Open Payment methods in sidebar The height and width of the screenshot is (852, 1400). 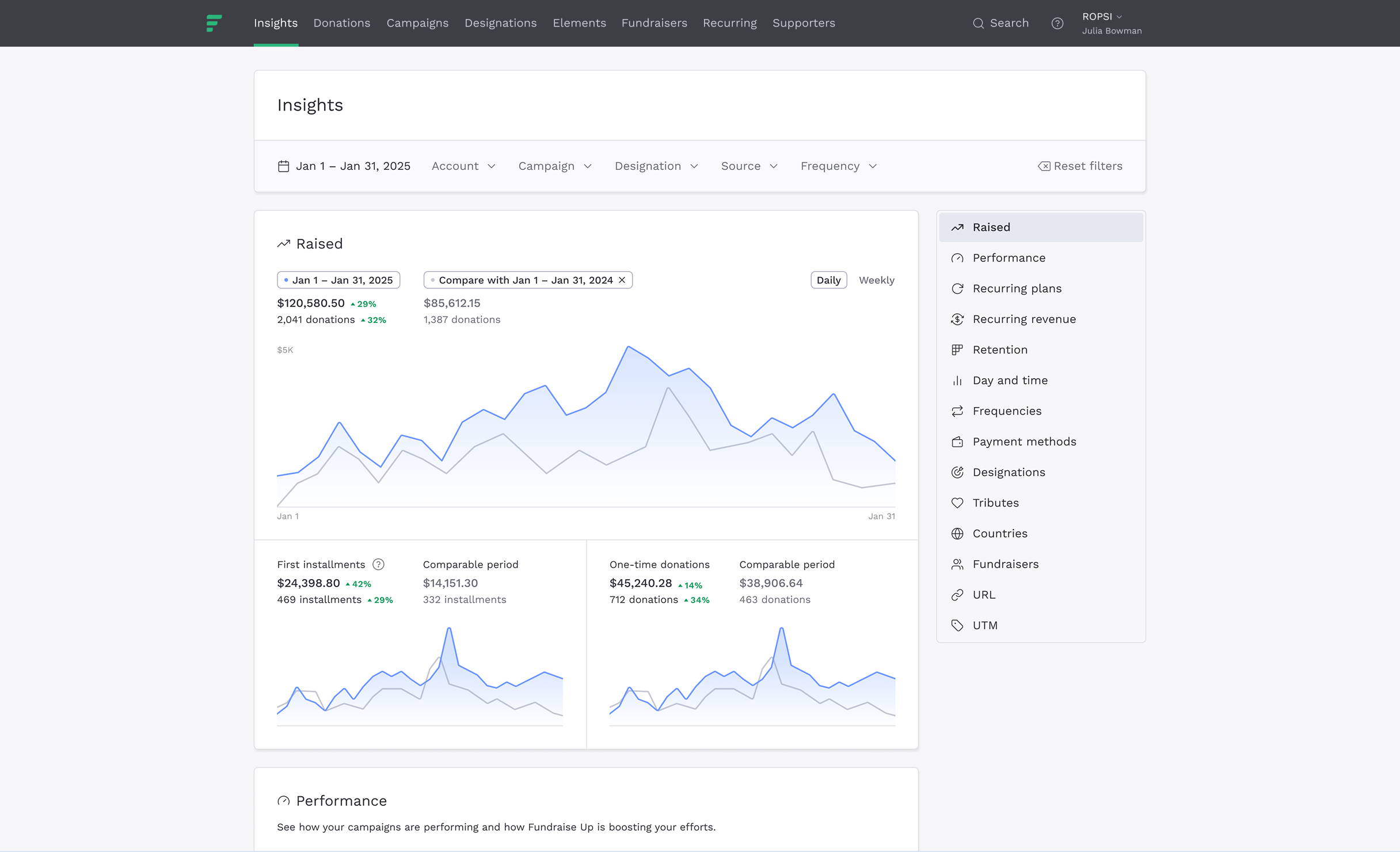(1024, 442)
